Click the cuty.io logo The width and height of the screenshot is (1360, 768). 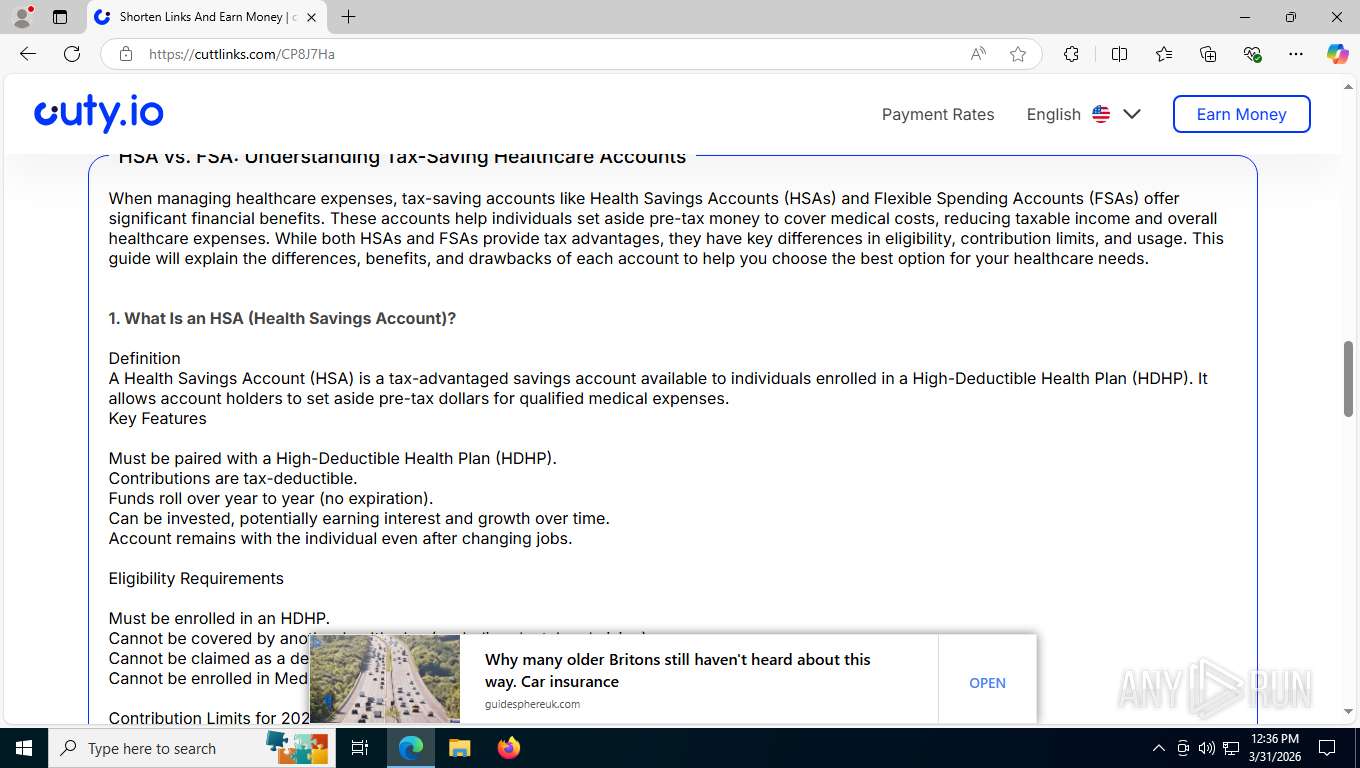[x=99, y=114]
